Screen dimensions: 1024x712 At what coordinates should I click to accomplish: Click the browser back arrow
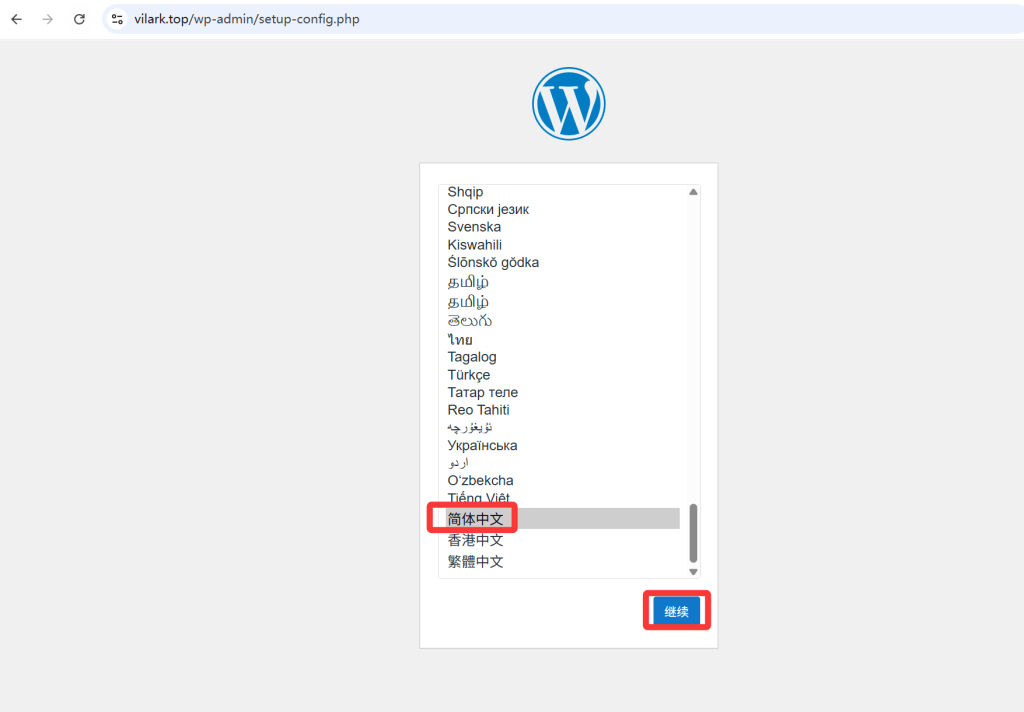(16, 18)
